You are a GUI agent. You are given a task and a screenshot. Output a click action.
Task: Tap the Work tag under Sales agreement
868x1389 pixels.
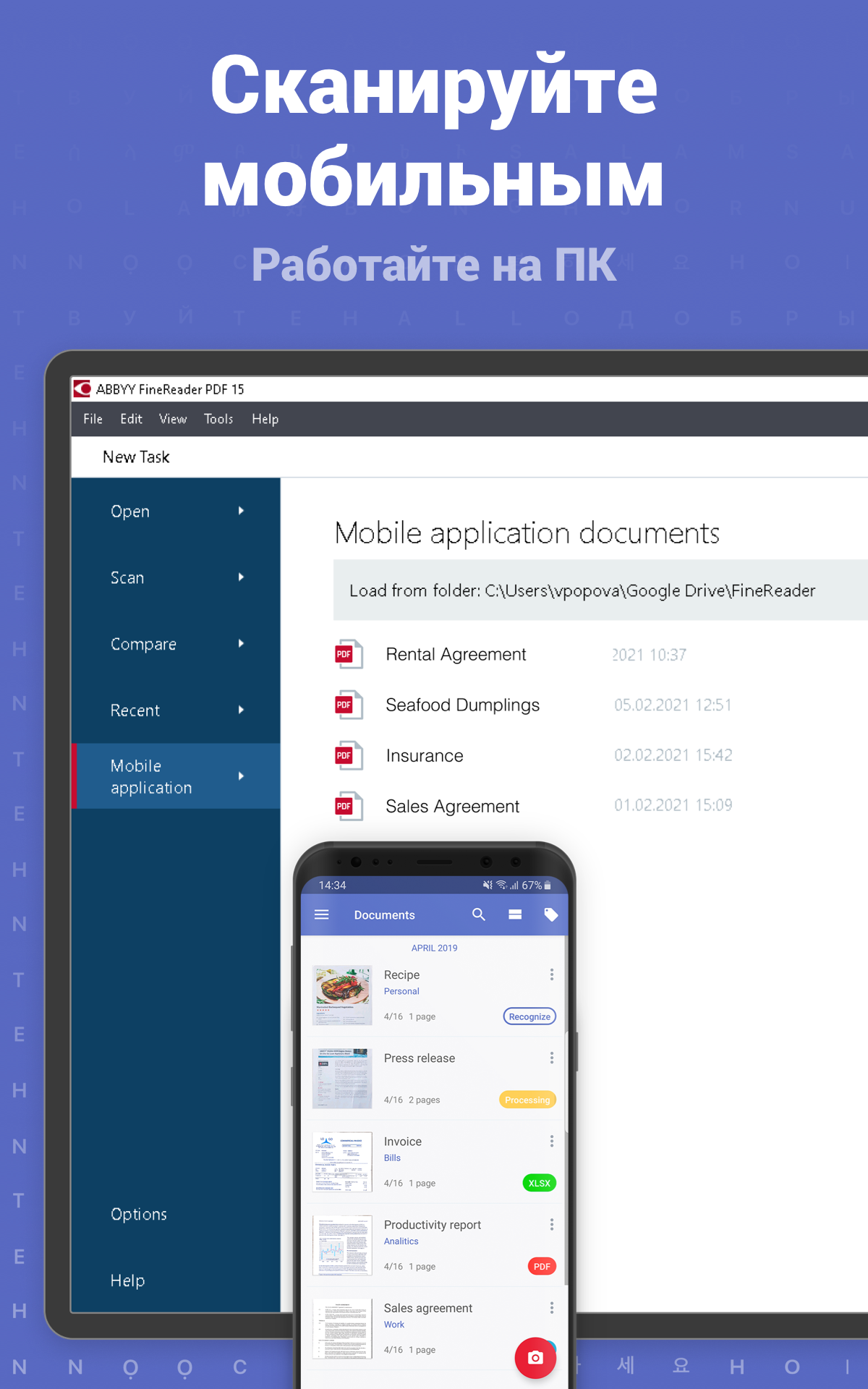[x=394, y=1324]
